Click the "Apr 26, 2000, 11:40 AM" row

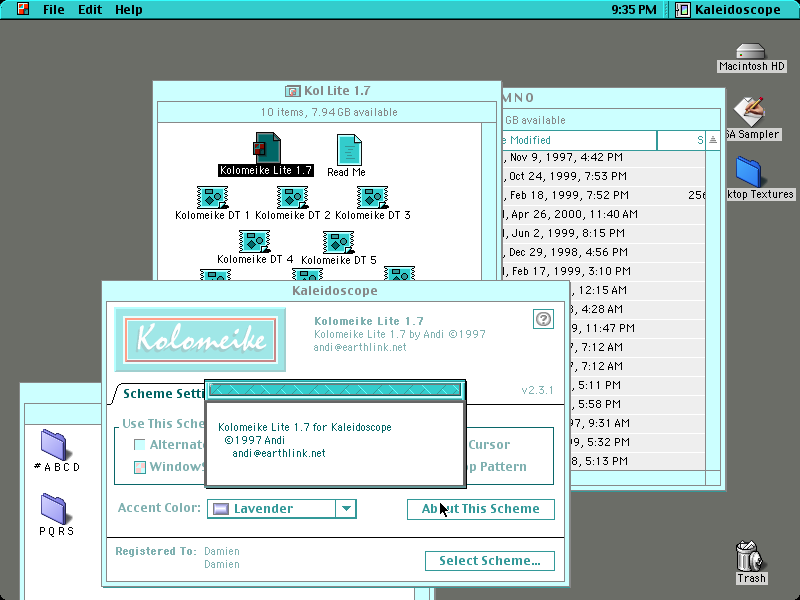pos(604,214)
